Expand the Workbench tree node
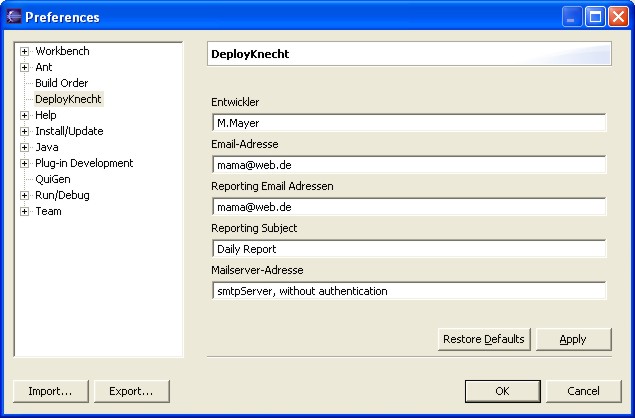This screenshot has width=635, height=418. pyautogui.click(x=24, y=51)
